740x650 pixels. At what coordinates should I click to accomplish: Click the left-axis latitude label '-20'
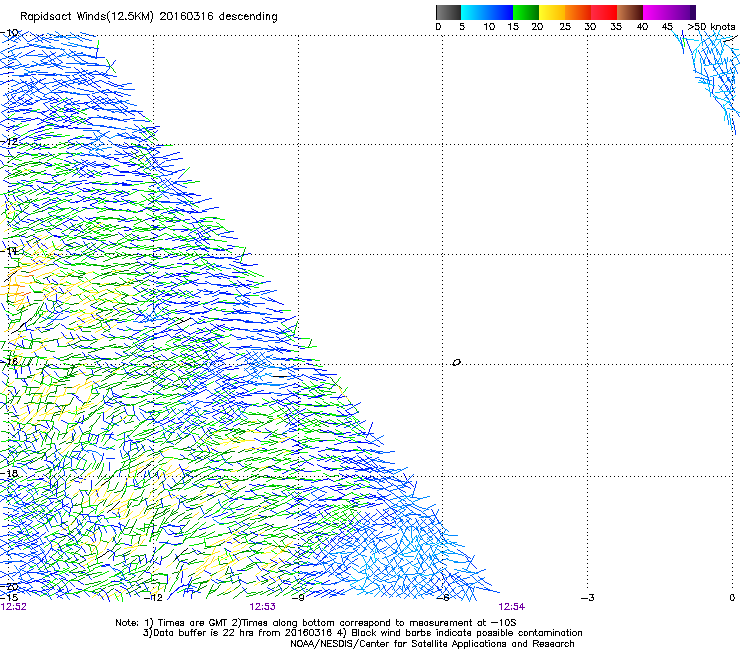tap(9, 587)
